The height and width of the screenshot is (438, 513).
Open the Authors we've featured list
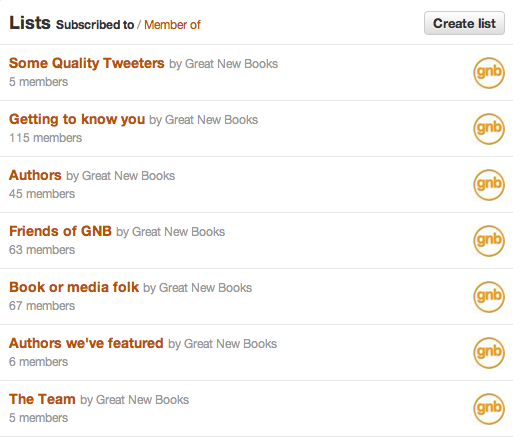(x=86, y=343)
